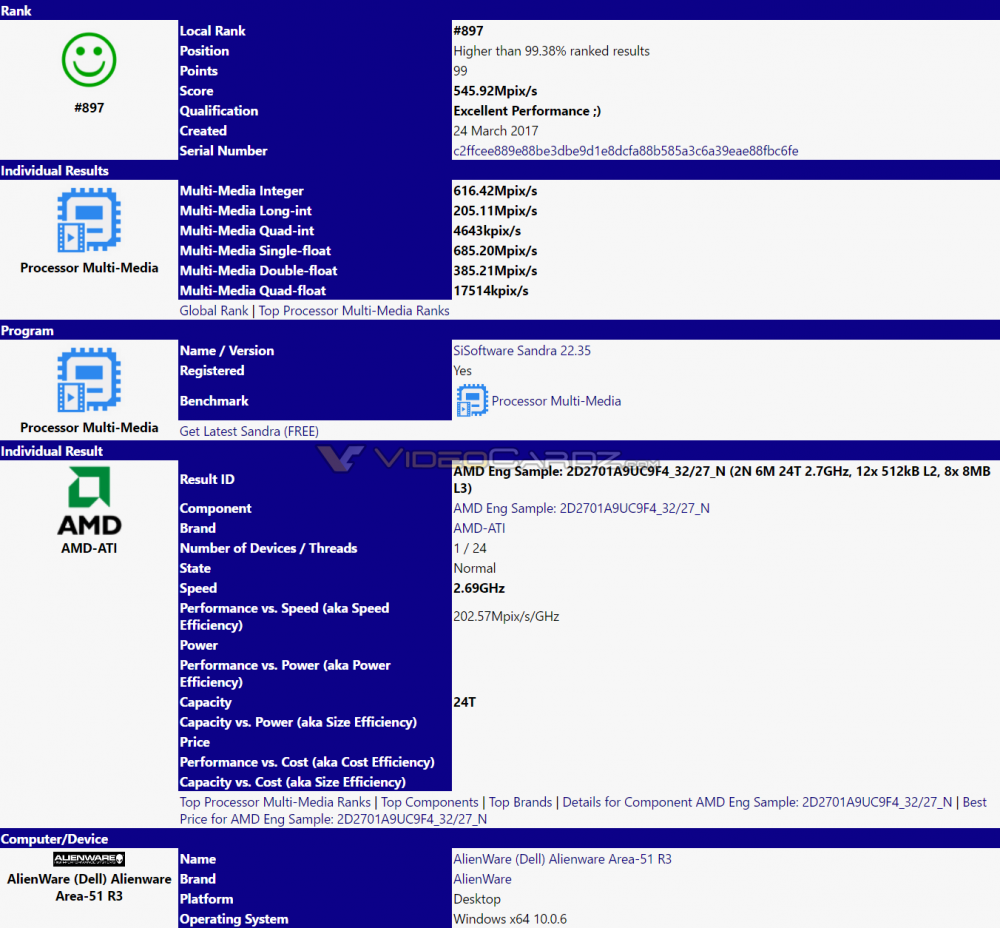Click the #897 caption under smiley
This screenshot has height=928, width=1000.
(89, 108)
